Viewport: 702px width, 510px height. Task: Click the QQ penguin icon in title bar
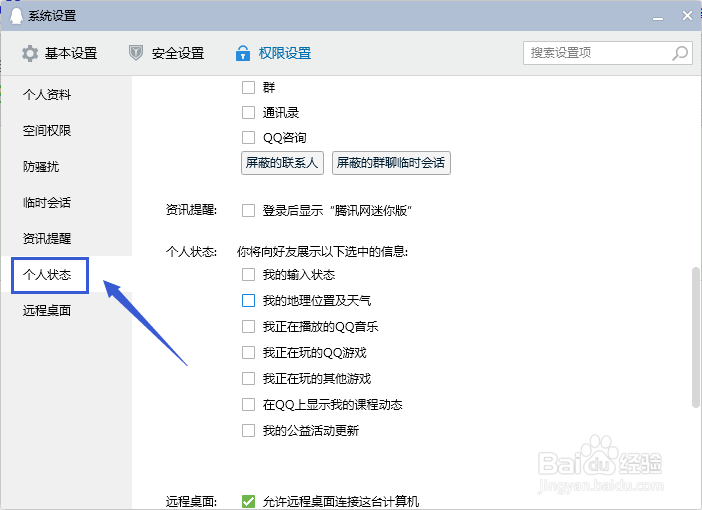(16, 16)
